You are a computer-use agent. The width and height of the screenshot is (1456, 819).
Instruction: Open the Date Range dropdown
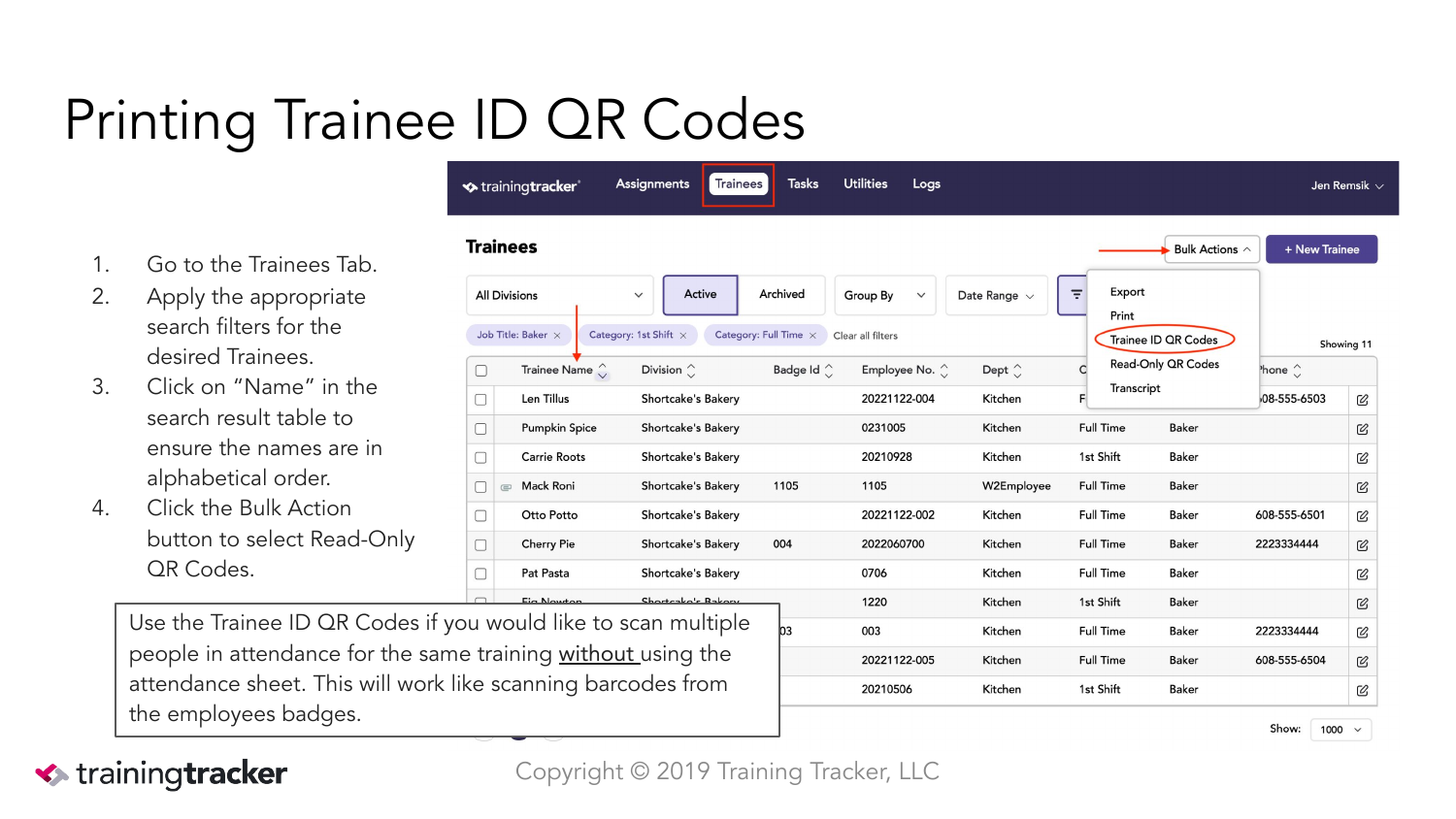996,295
